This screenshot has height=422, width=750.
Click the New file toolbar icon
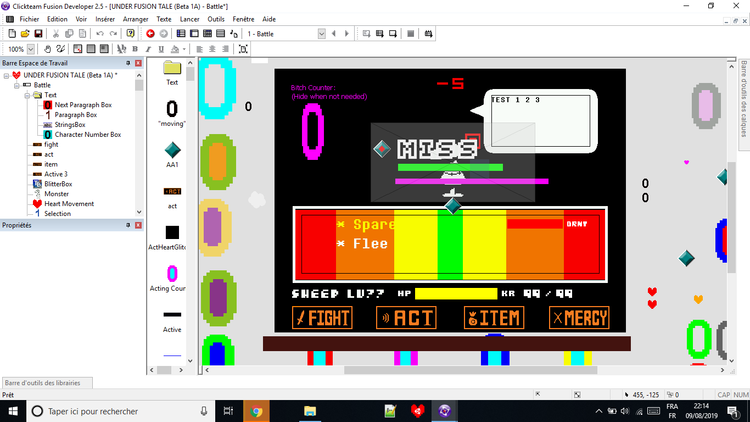pos(12,33)
